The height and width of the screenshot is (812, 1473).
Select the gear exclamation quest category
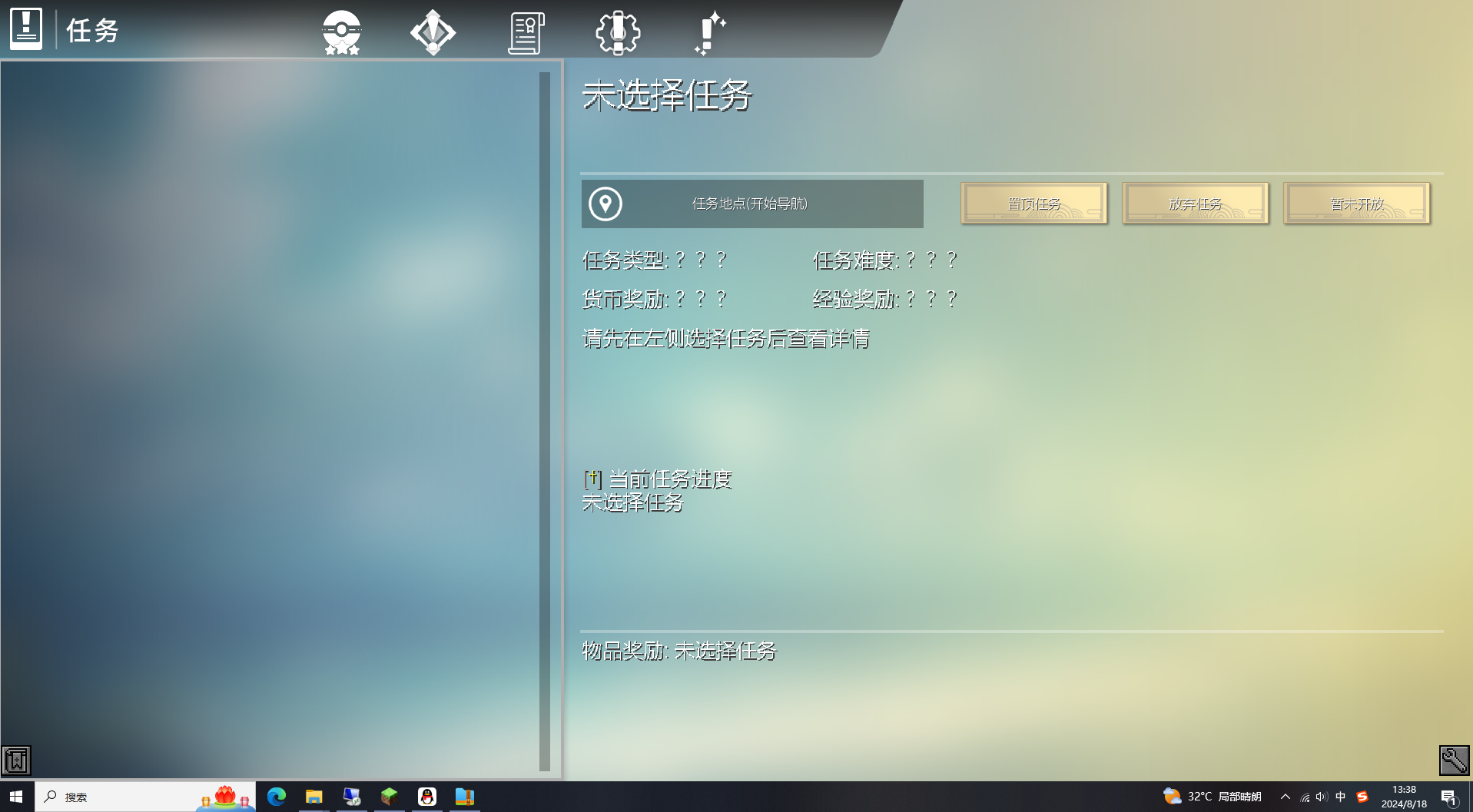coord(618,32)
